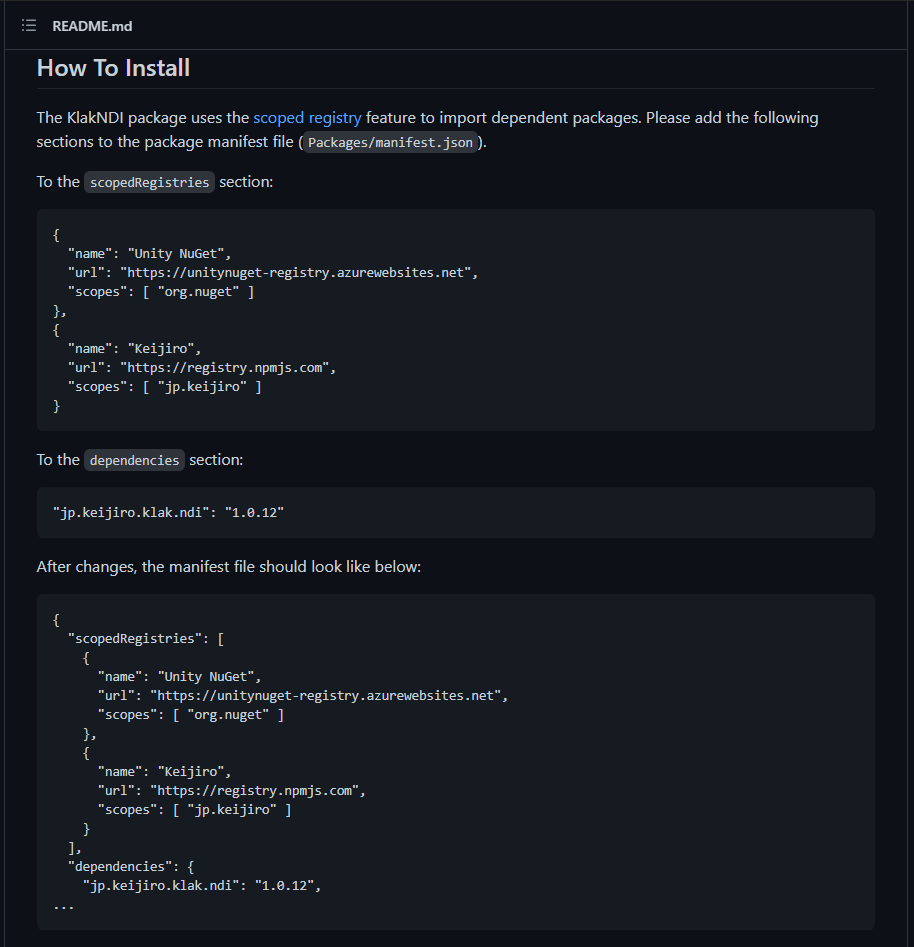Click the dependencies inline code label
Viewport: 914px width, 947px height.
click(x=134, y=460)
